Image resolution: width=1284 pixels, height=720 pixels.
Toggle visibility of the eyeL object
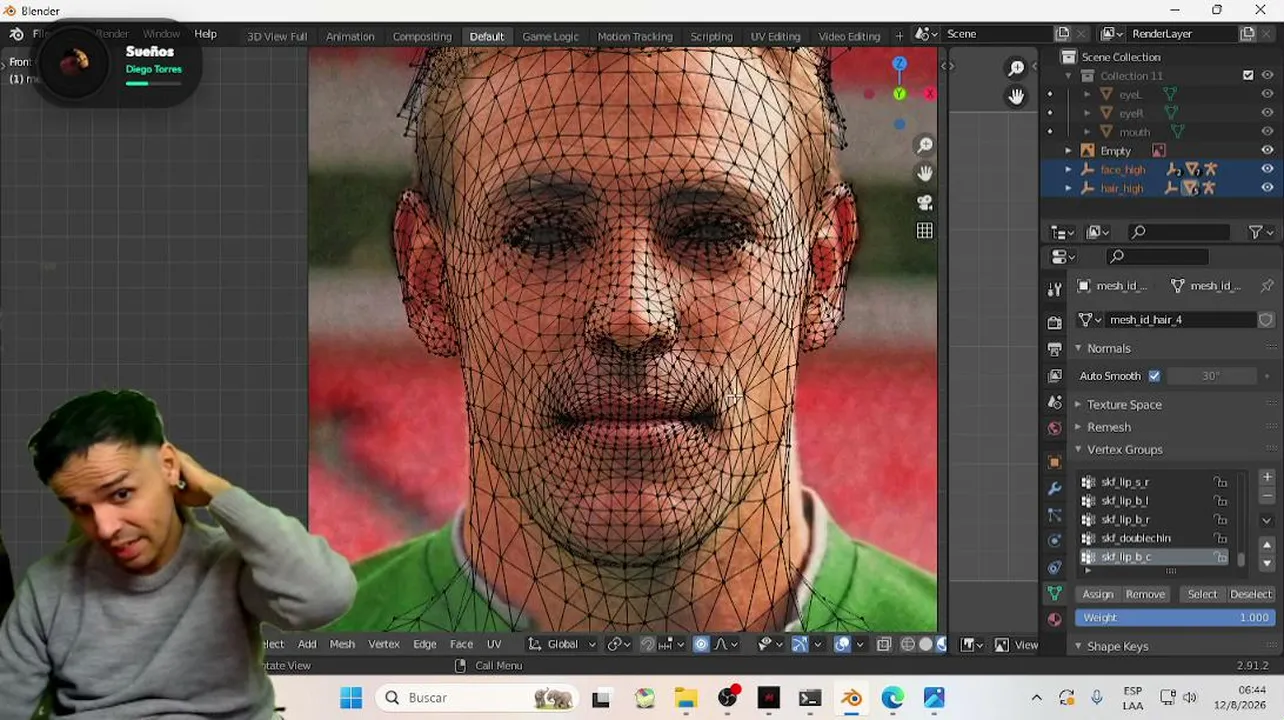point(1267,94)
